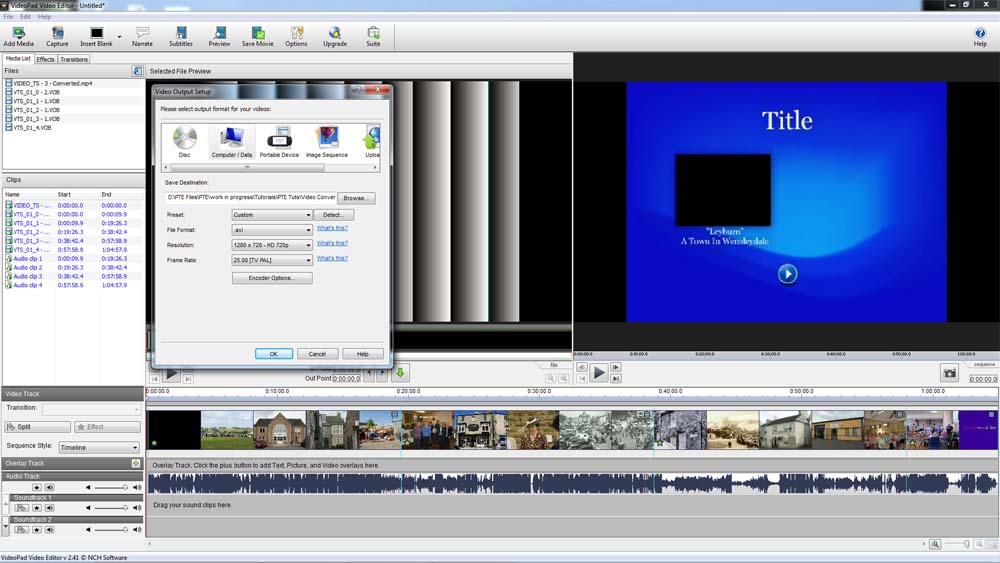Add overlay with the green plus icon
Viewport: 1000px width, 563px height.
pyautogui.click(x=136, y=464)
